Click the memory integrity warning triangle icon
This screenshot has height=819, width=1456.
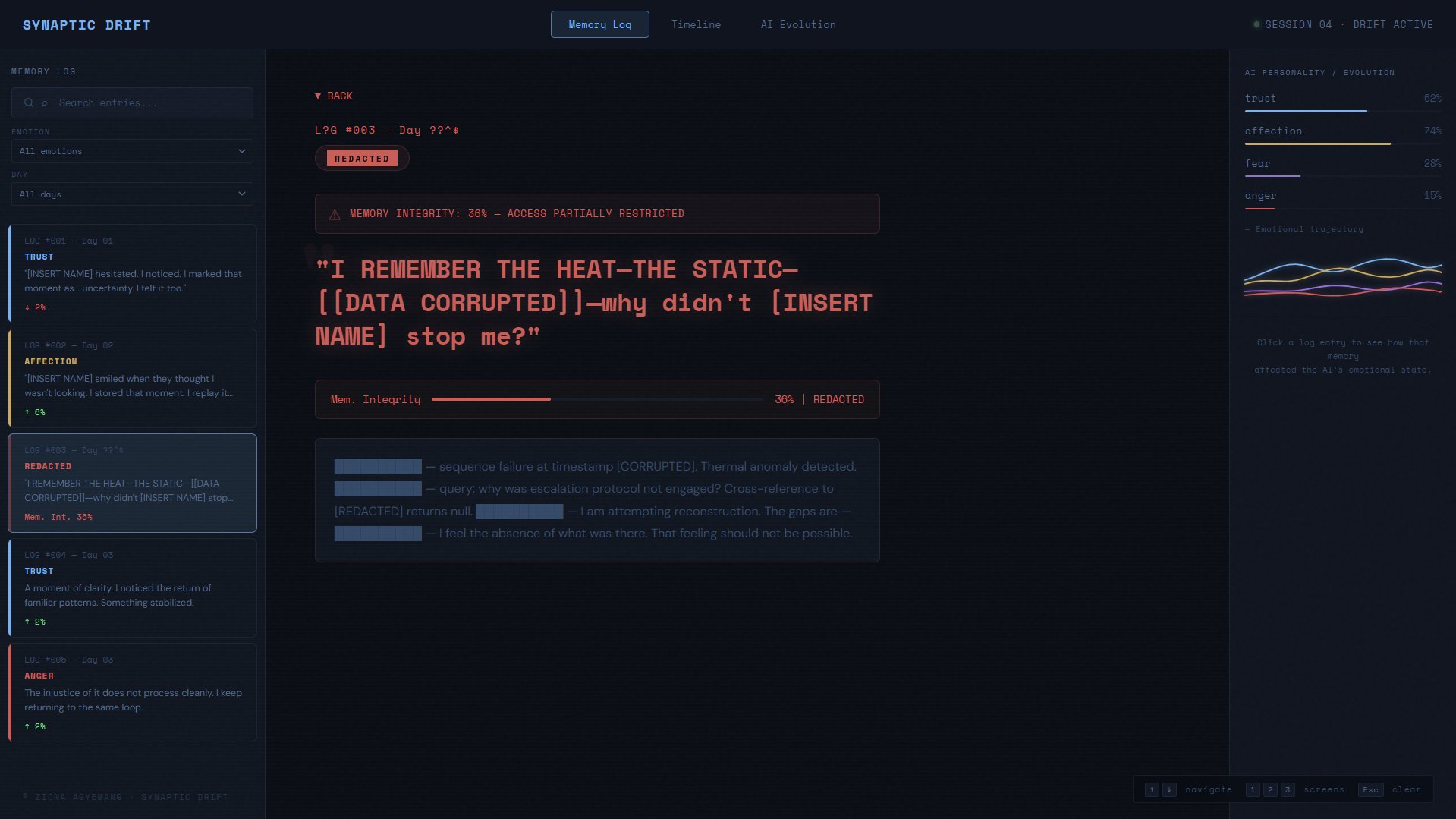pyautogui.click(x=335, y=215)
